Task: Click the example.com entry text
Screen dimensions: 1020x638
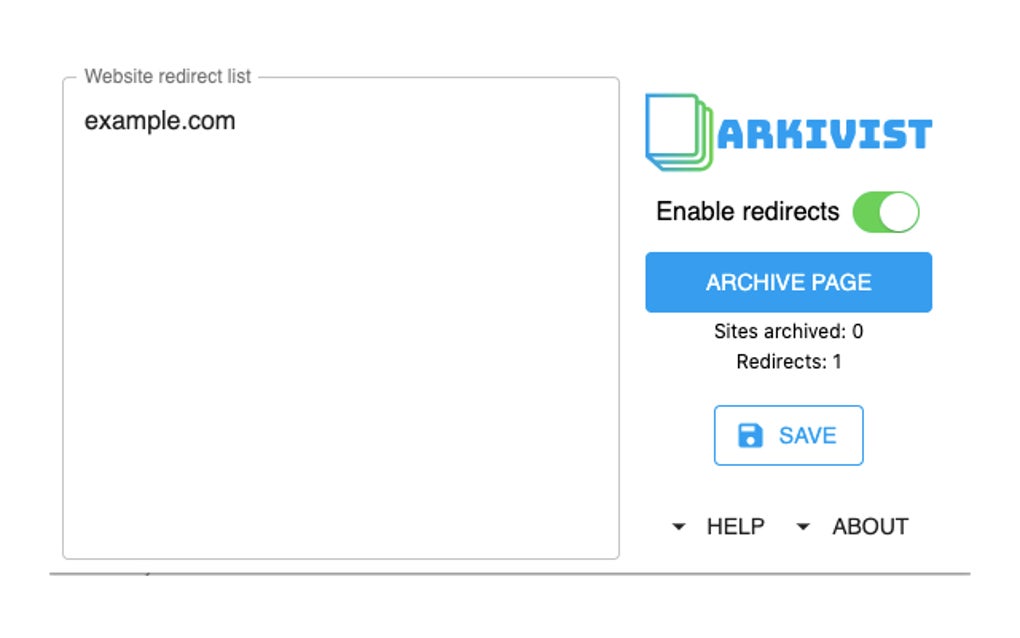Action: 160,122
